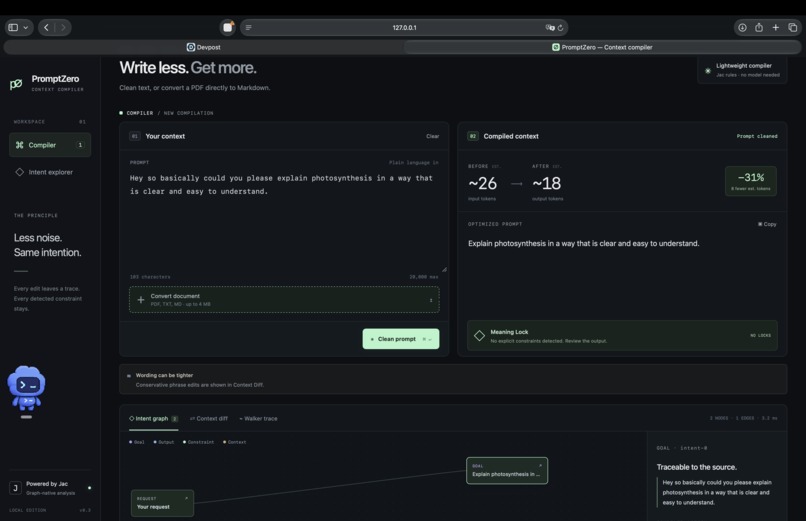
Task: Click the ~26 input tokens value
Action: tap(482, 183)
